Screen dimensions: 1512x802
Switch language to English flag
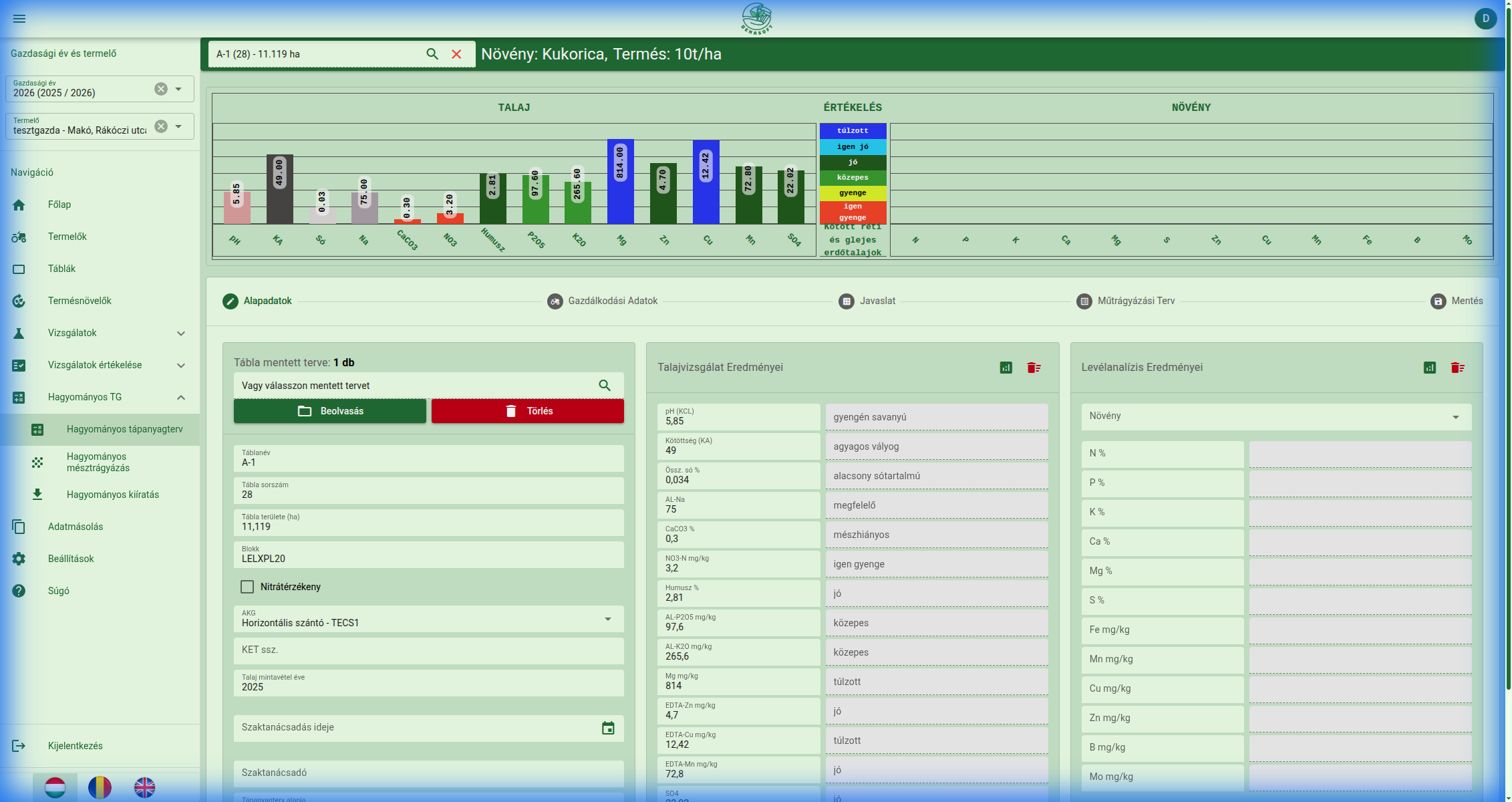[144, 787]
